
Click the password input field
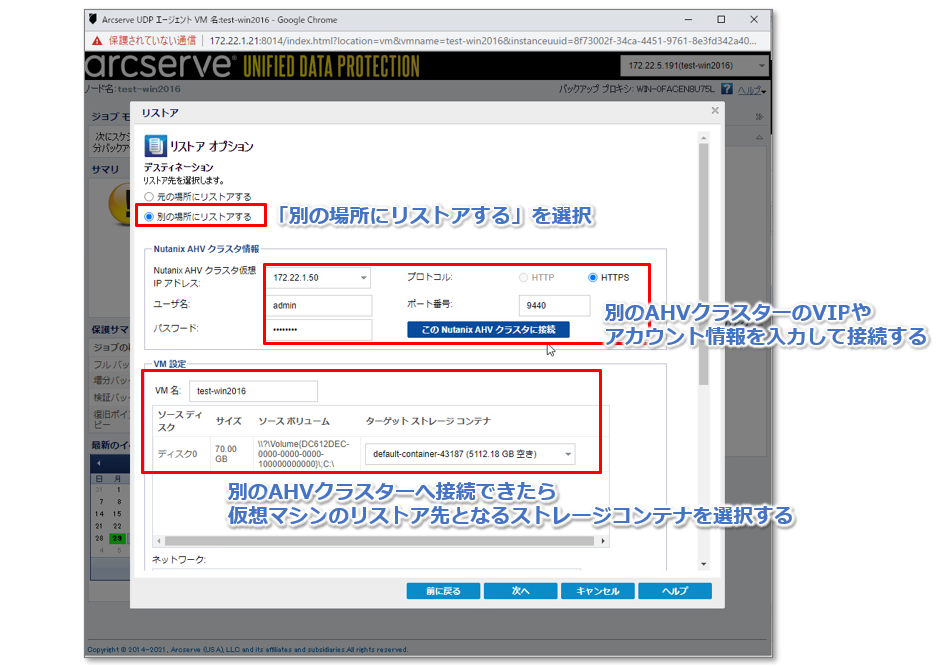click(319, 329)
